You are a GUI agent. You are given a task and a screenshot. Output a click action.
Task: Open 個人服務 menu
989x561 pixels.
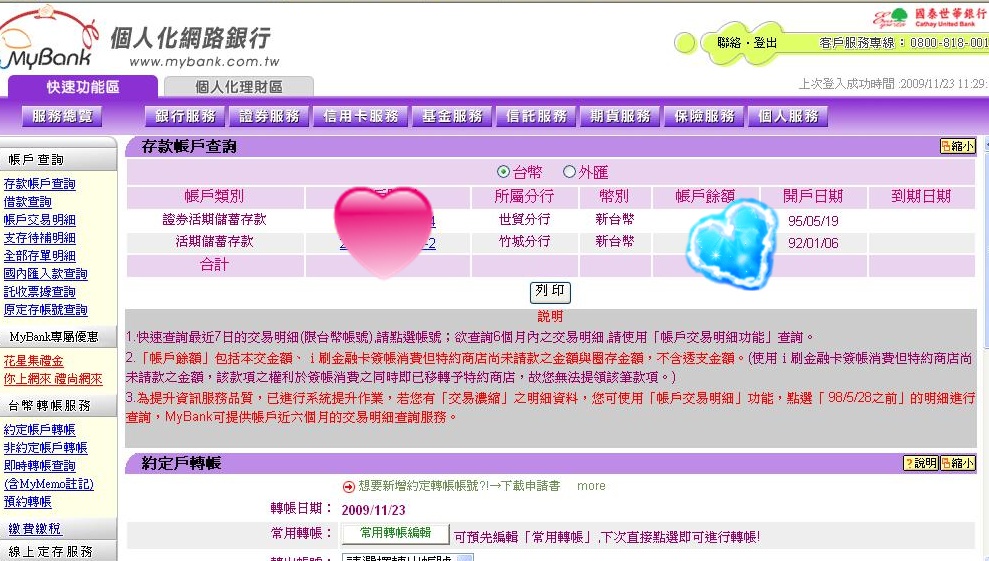click(x=788, y=116)
